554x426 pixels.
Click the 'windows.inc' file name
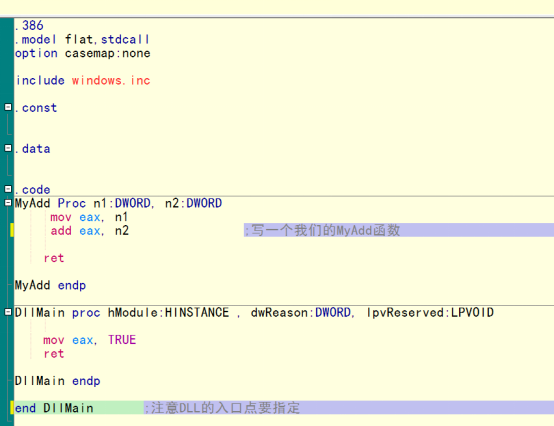[x=111, y=80]
